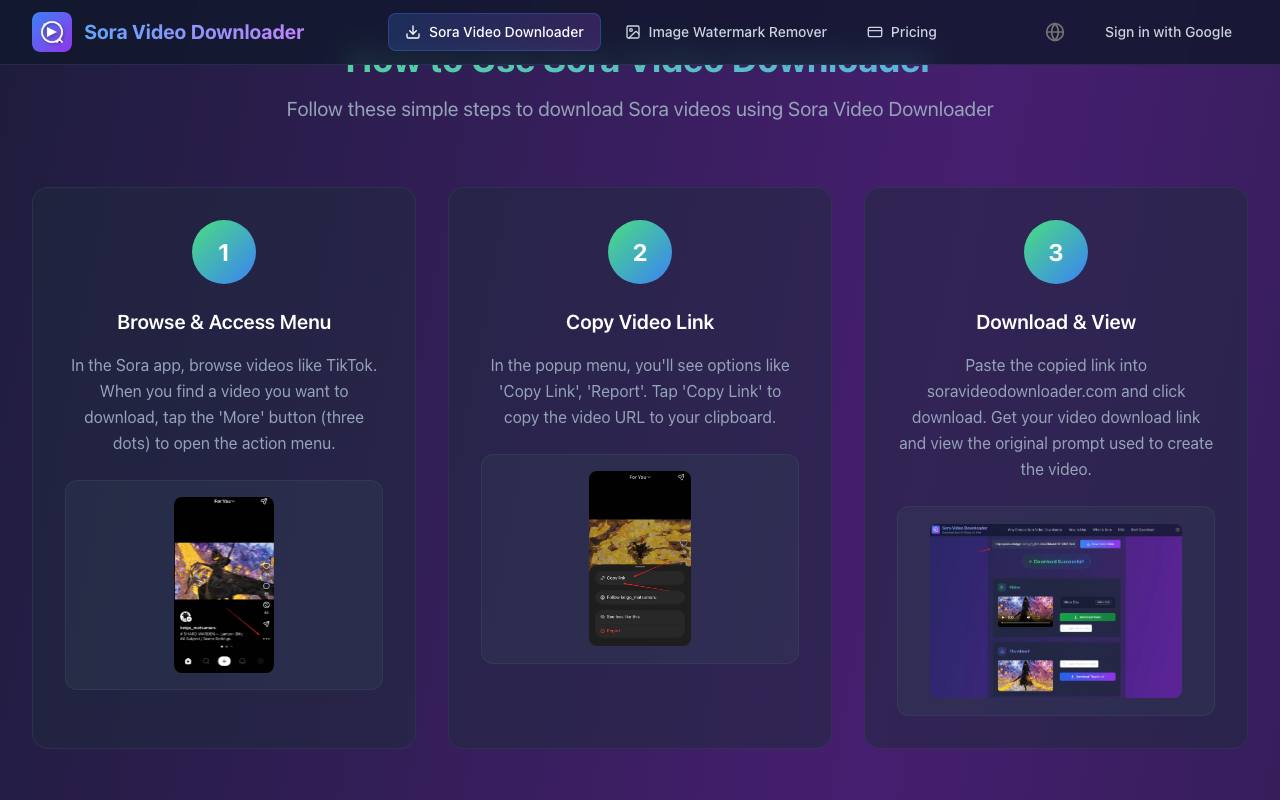Open the step 3 download page screenshot

[1056, 611]
